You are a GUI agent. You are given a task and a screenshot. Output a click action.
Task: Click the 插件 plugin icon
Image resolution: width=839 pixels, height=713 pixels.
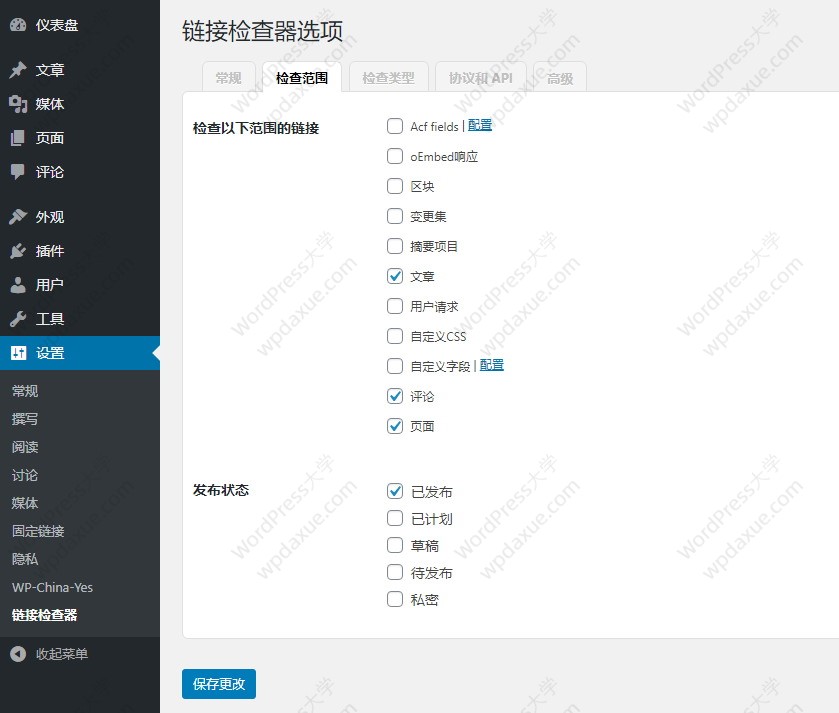click(x=18, y=251)
